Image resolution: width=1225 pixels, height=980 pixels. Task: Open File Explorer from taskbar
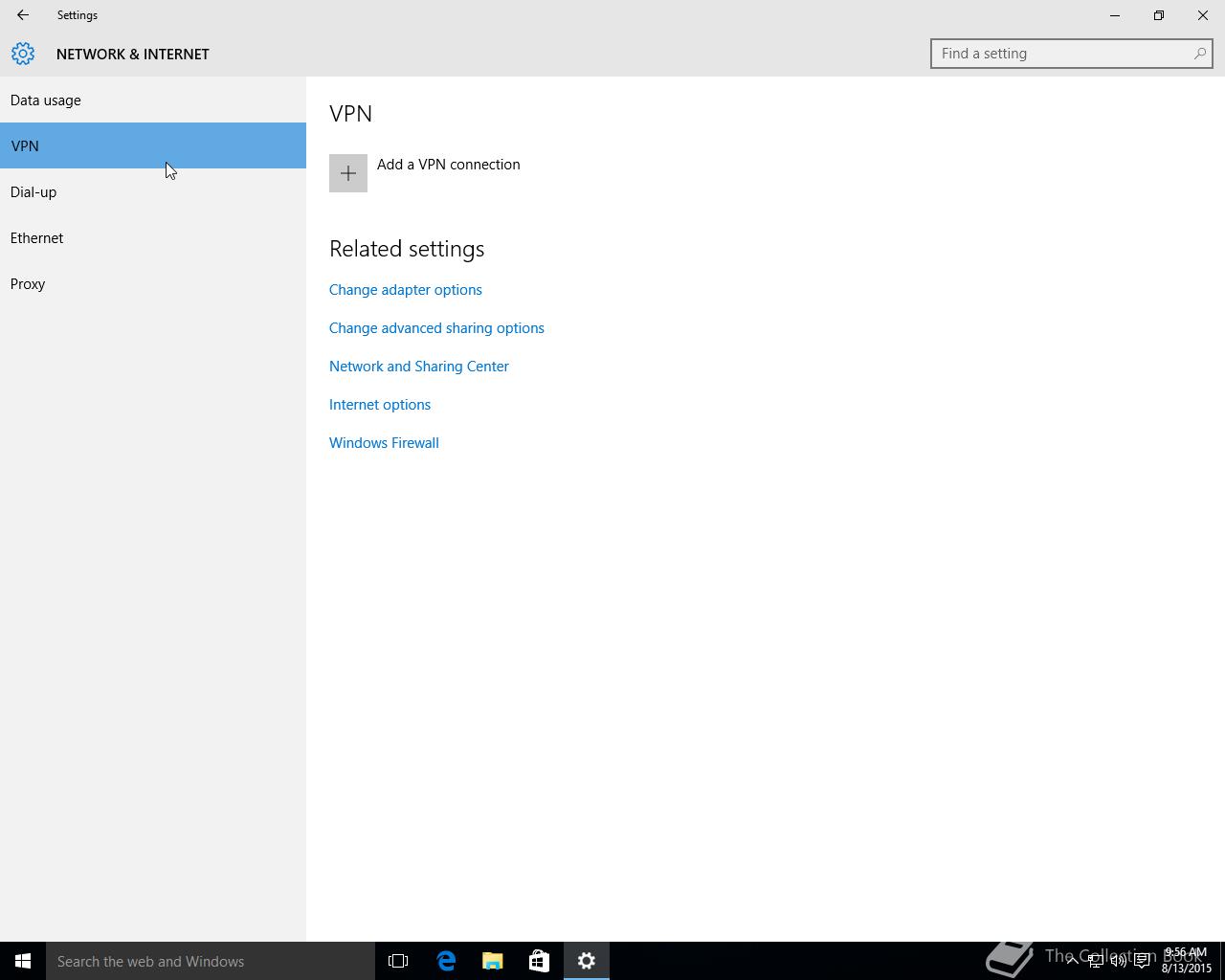(x=493, y=961)
